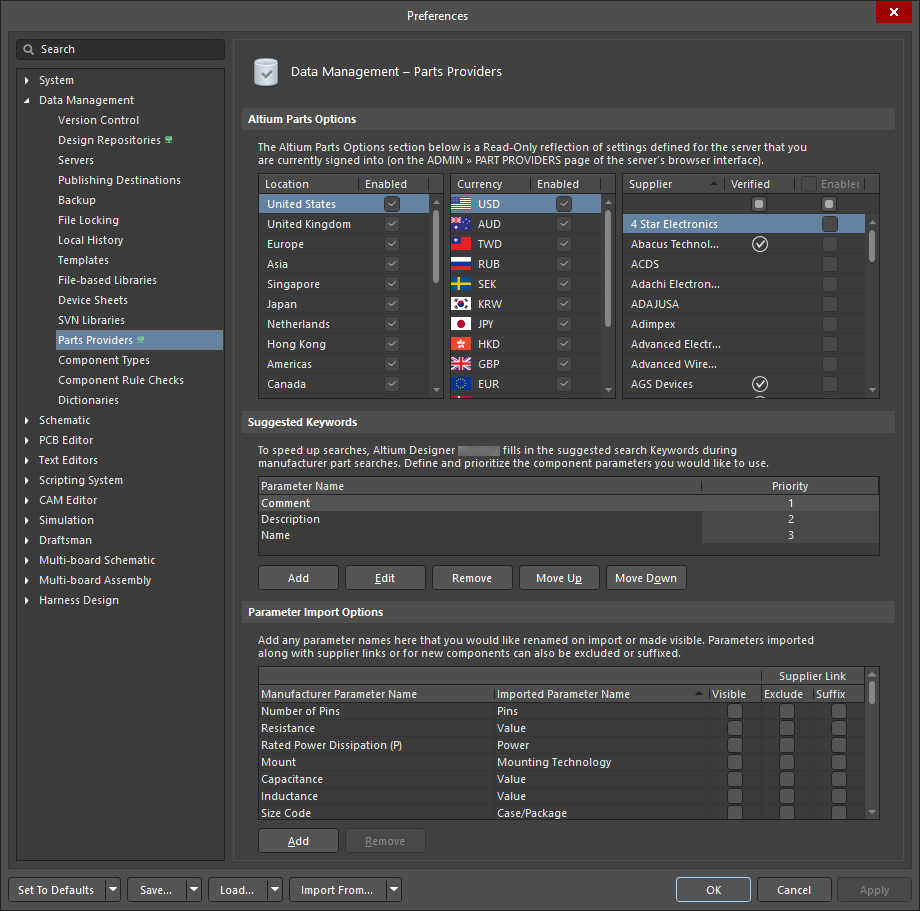Click the Location list scrollbar thumb
Screen dimensions: 920x911
point(436,246)
